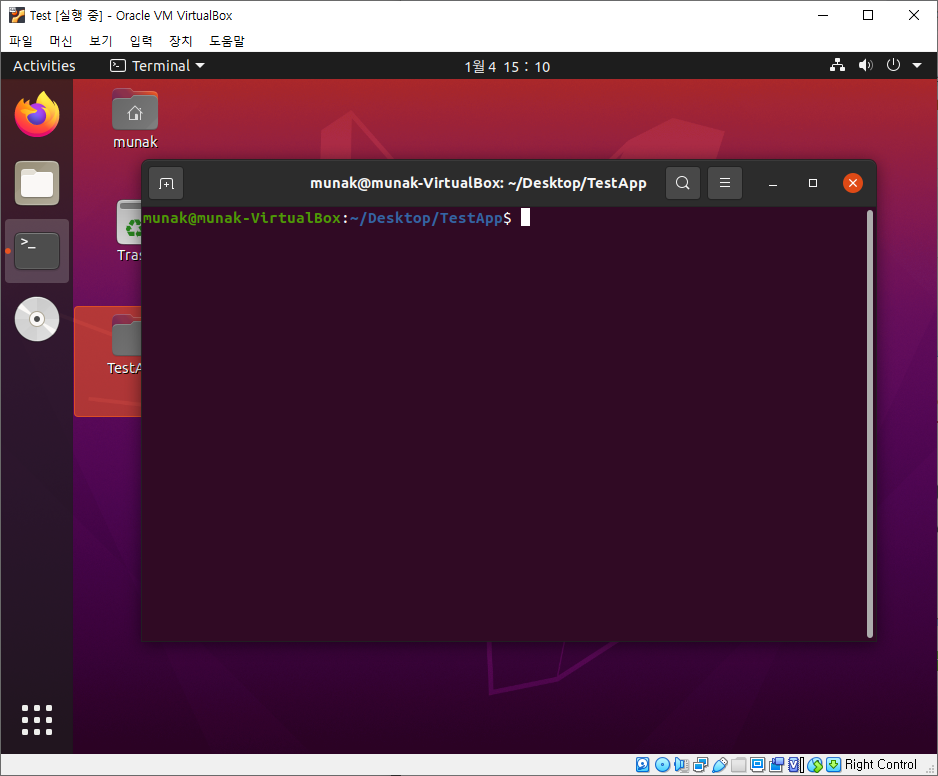The height and width of the screenshot is (776, 938).
Task: Click the terminal title munak@munak-VirtualBox
Action: (x=478, y=183)
